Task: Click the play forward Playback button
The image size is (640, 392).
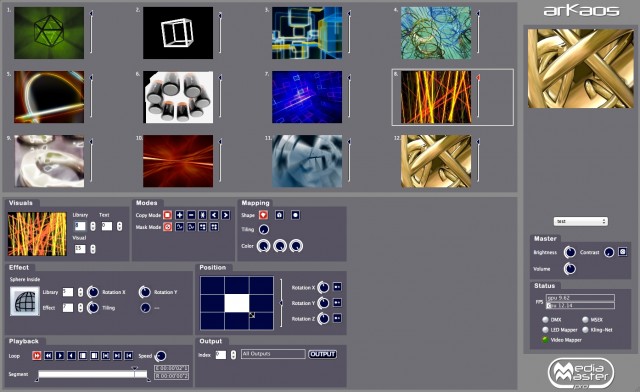Action: (60, 356)
